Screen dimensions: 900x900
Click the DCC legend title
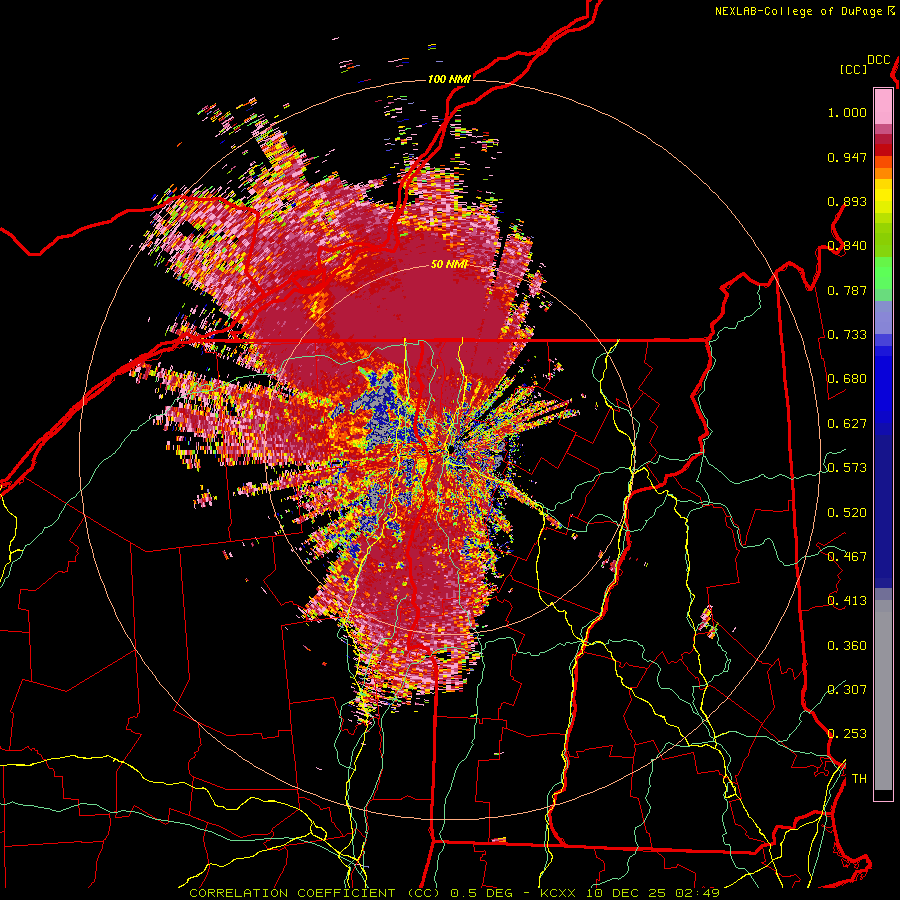click(879, 60)
